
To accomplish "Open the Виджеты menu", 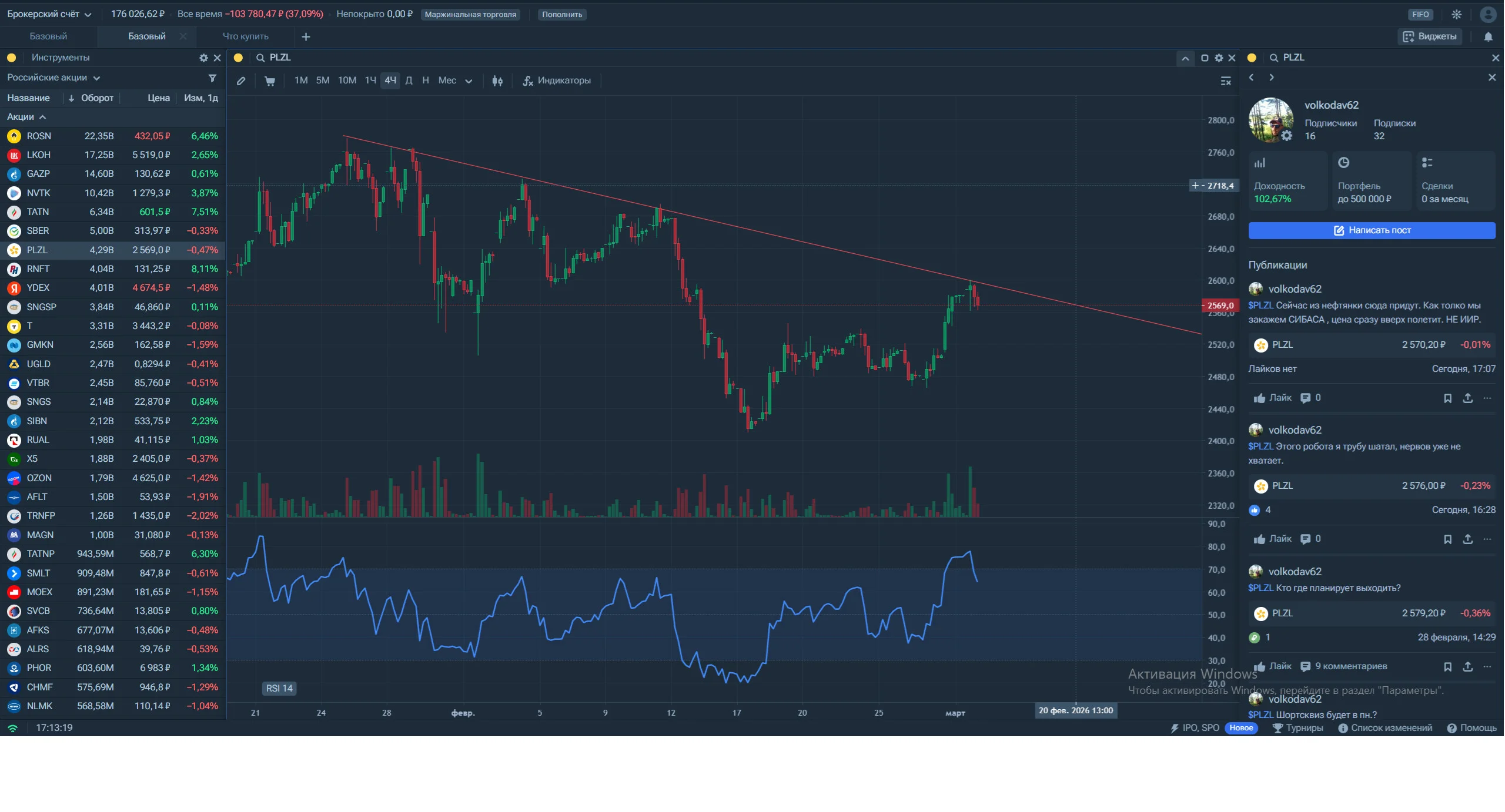I will (x=1430, y=36).
